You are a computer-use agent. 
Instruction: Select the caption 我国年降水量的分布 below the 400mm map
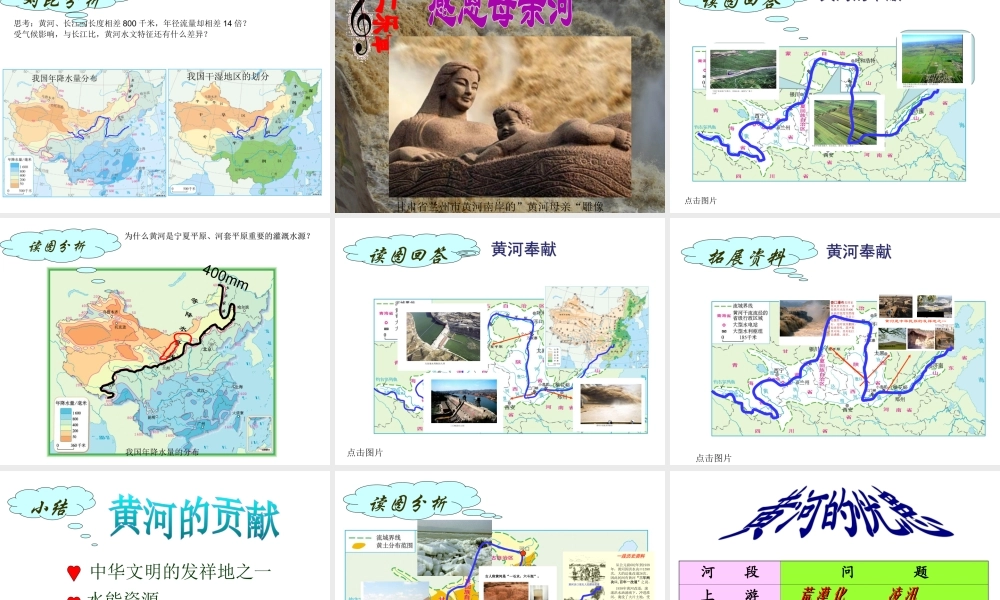pos(162,451)
